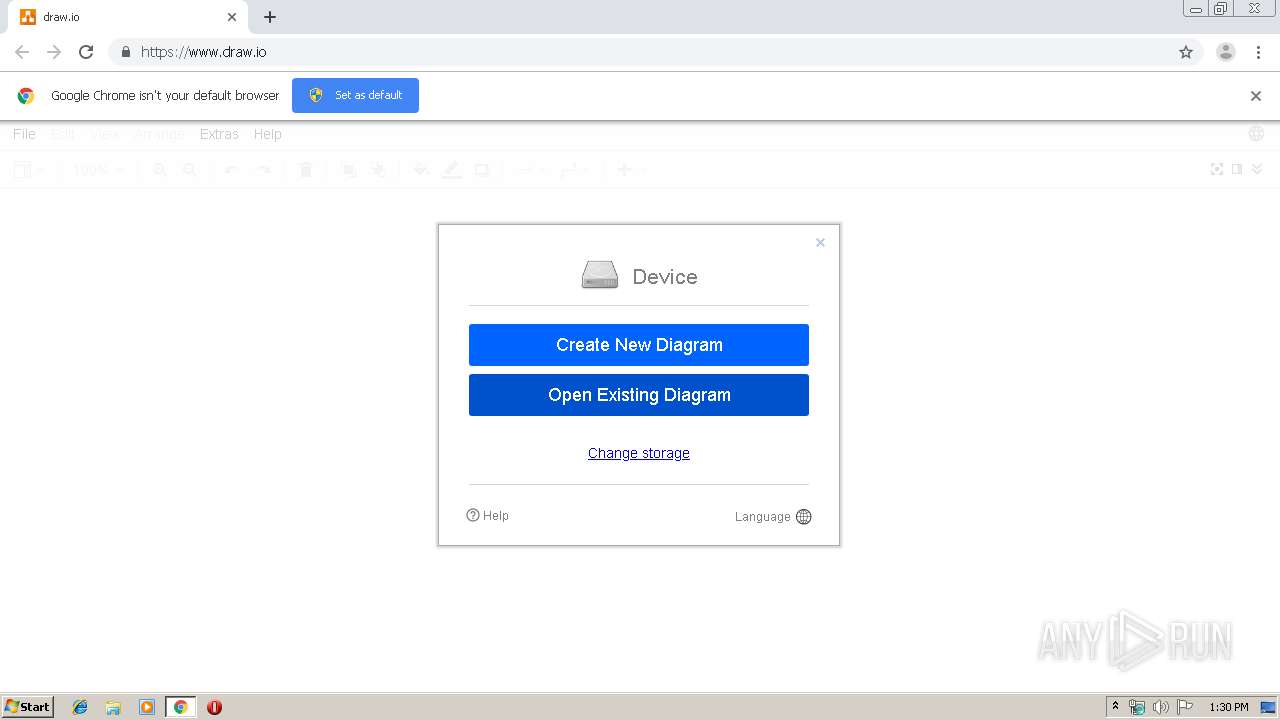Click the site lock icon in the address bar

click(125, 52)
